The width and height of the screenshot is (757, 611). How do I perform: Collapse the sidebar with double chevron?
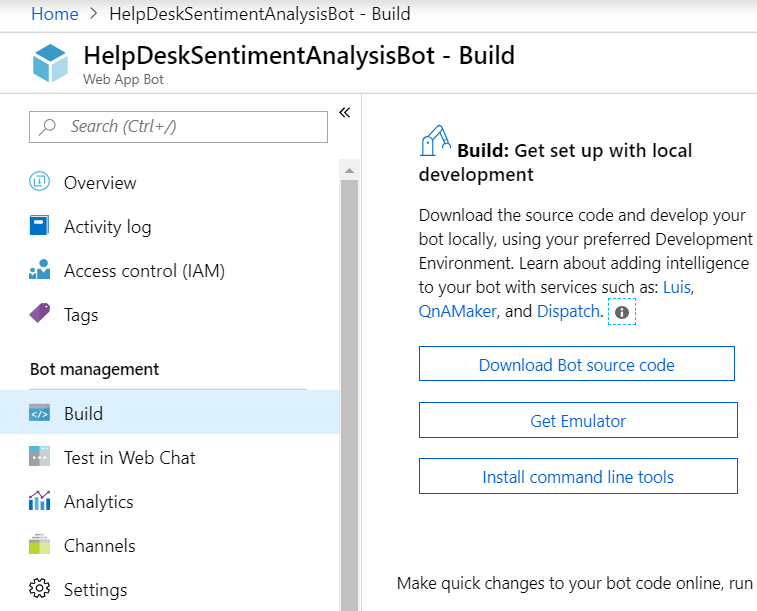tap(344, 112)
